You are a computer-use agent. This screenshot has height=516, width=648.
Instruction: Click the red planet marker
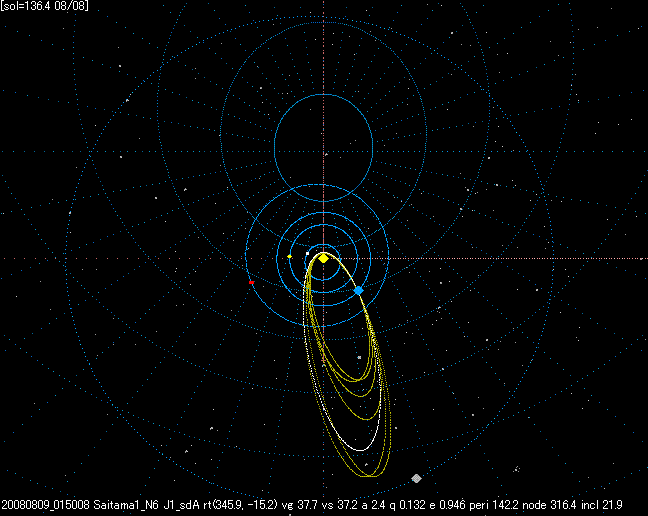click(x=251, y=283)
